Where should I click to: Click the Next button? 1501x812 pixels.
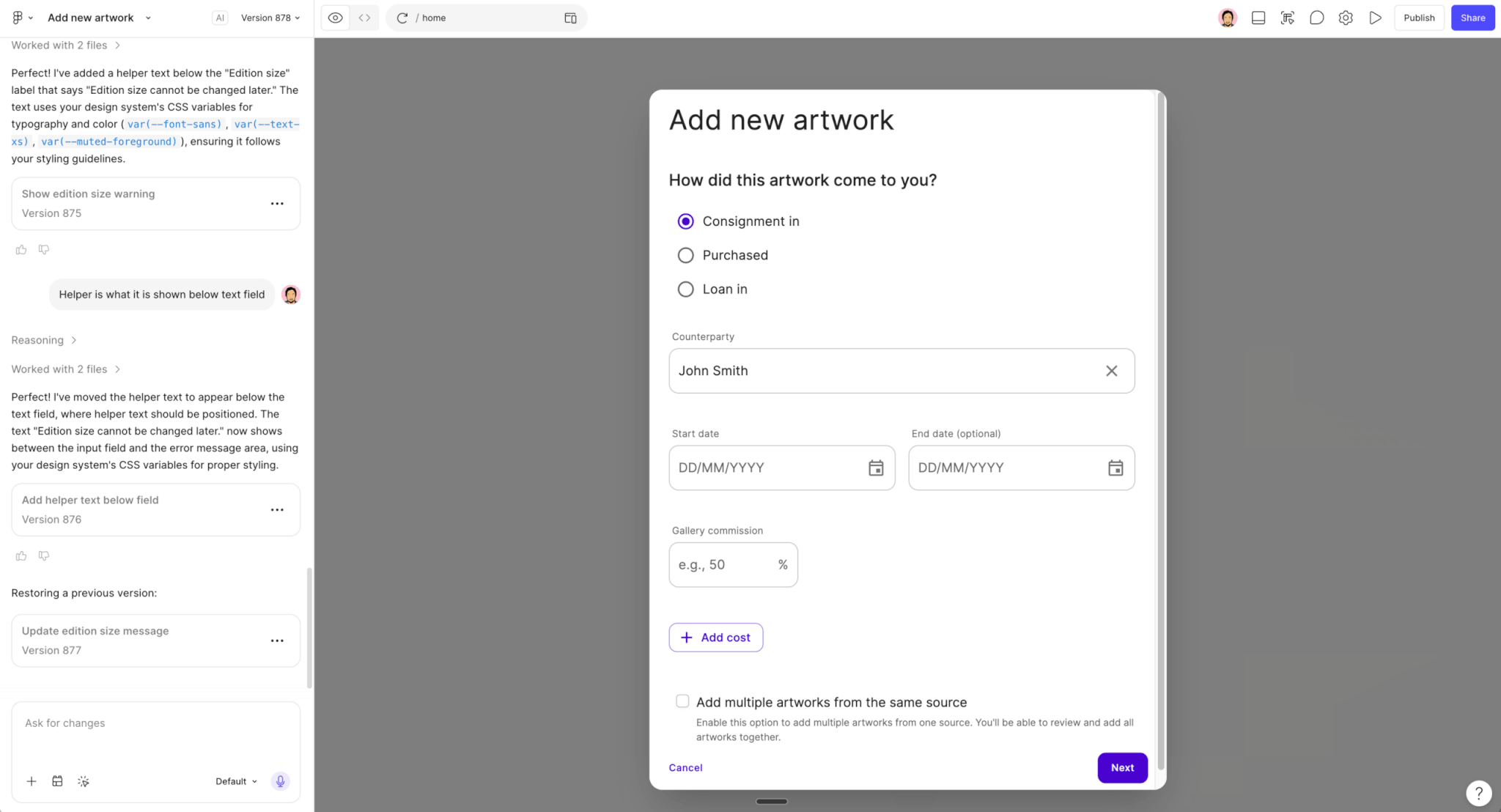[x=1122, y=767]
